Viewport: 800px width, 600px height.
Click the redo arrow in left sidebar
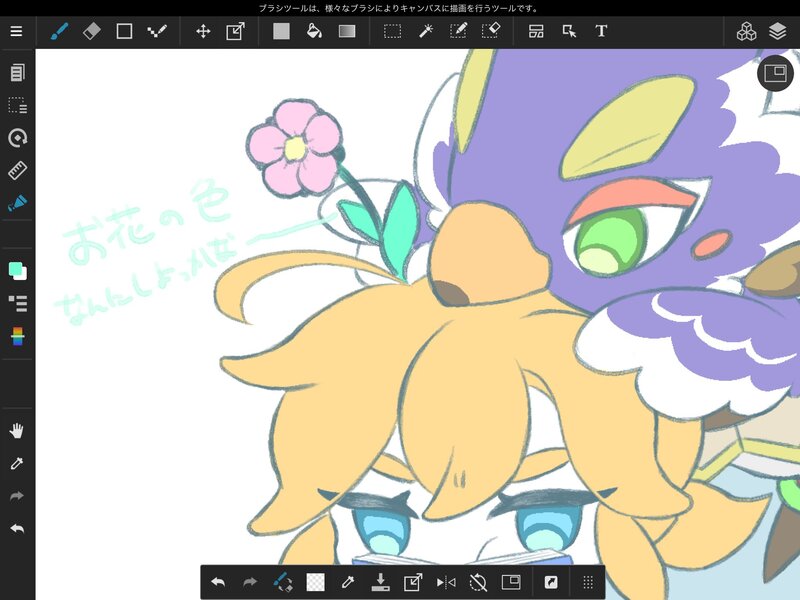17,496
